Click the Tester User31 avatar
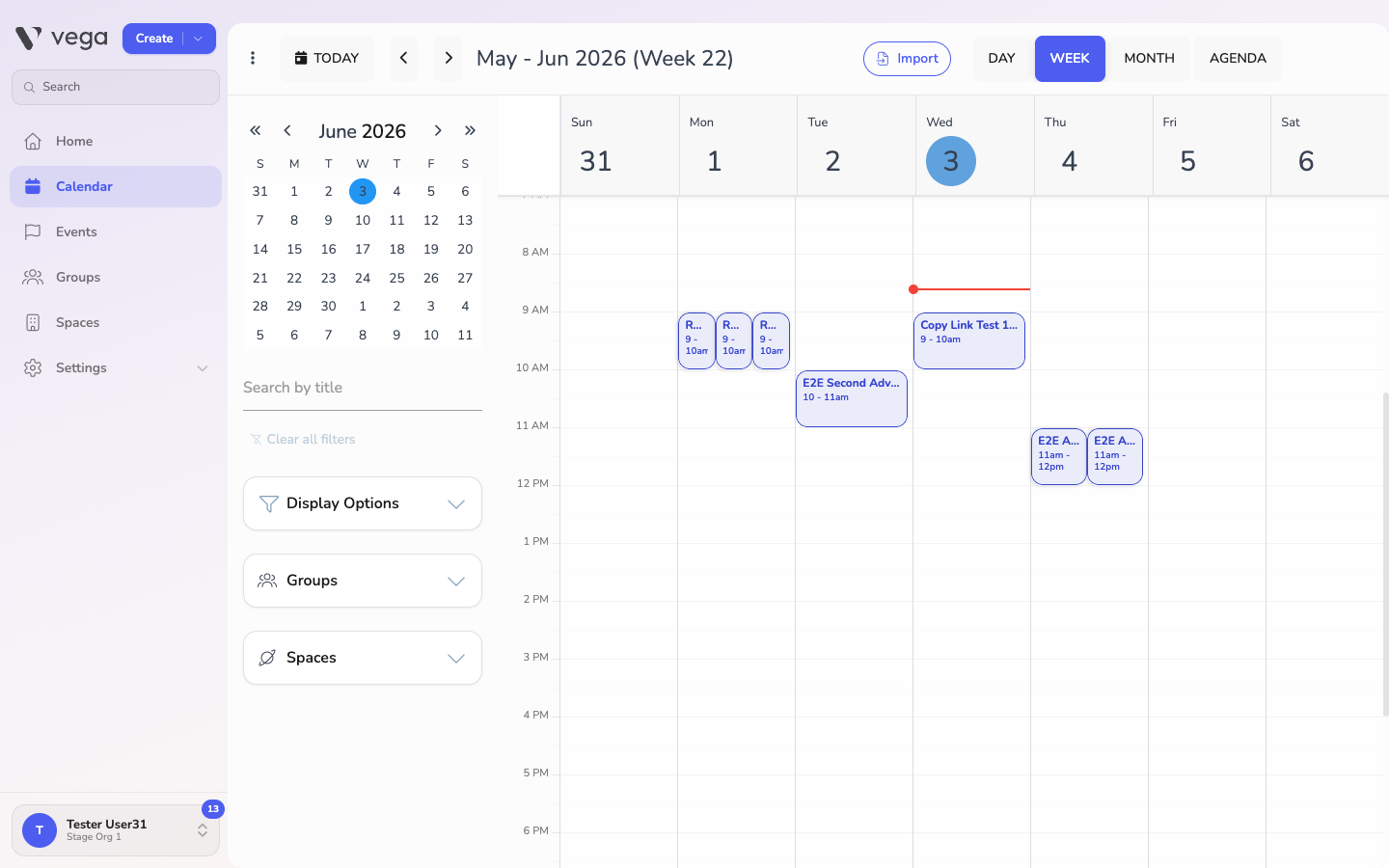This screenshot has height=868, width=1389. pos(40,830)
